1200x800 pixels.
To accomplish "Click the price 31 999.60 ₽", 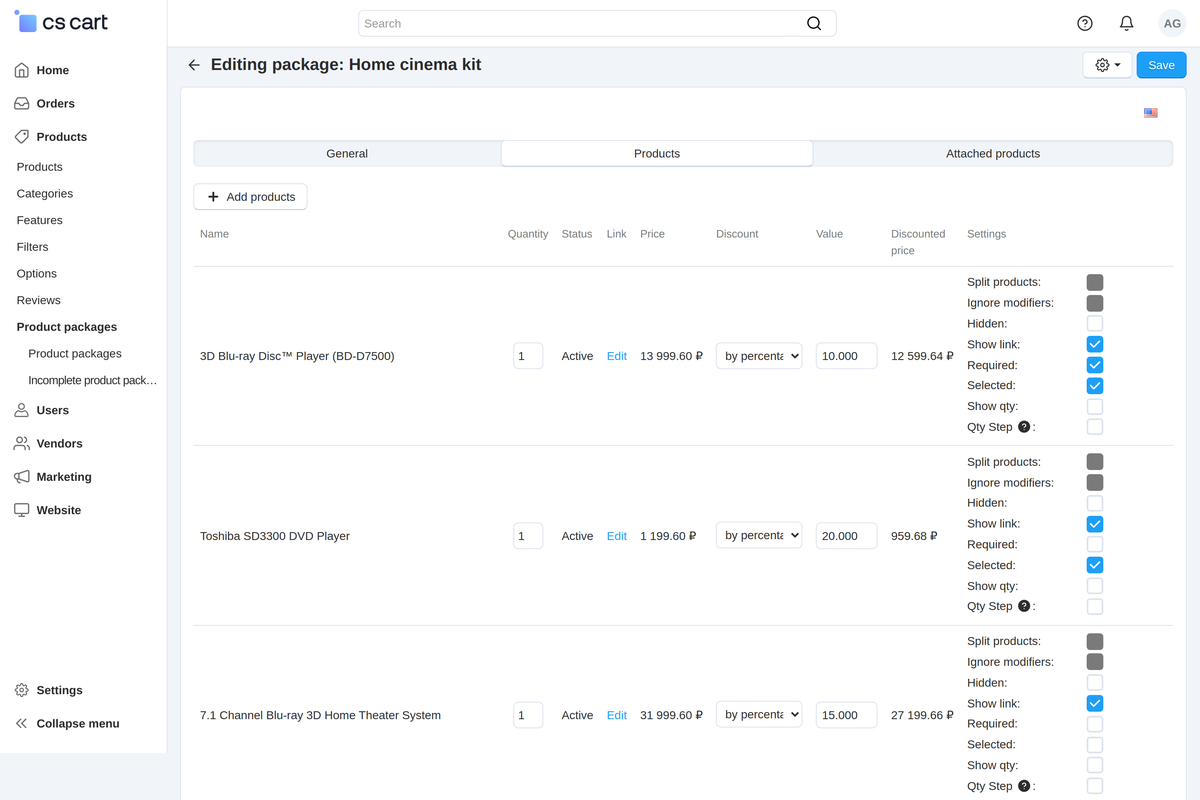I will tap(672, 715).
